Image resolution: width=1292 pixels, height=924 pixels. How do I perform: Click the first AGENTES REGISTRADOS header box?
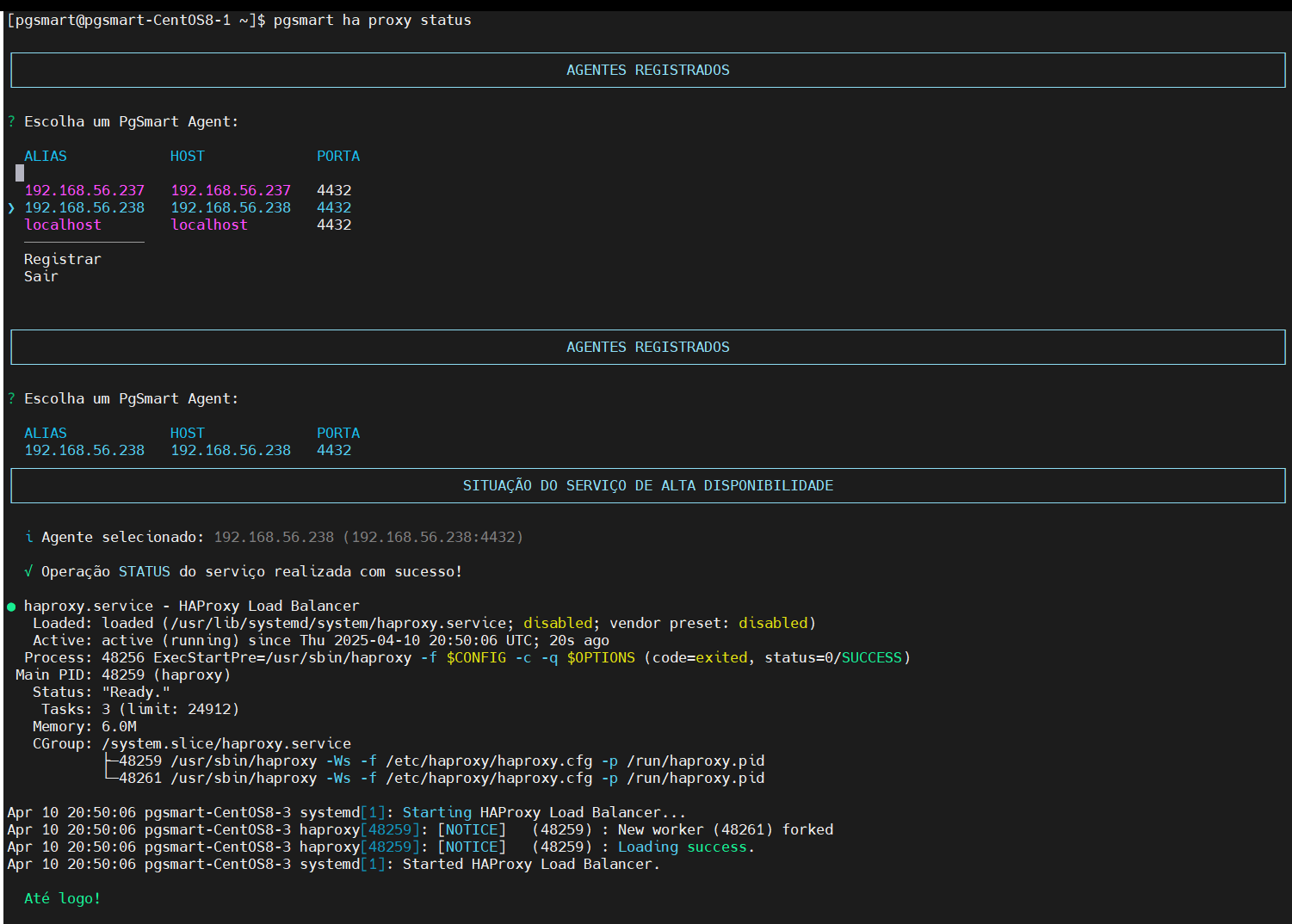(648, 70)
